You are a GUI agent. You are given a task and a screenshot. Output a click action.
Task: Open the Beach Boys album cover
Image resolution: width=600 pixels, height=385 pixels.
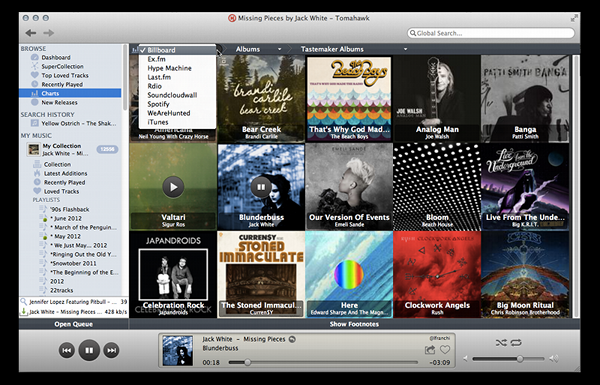(349, 99)
